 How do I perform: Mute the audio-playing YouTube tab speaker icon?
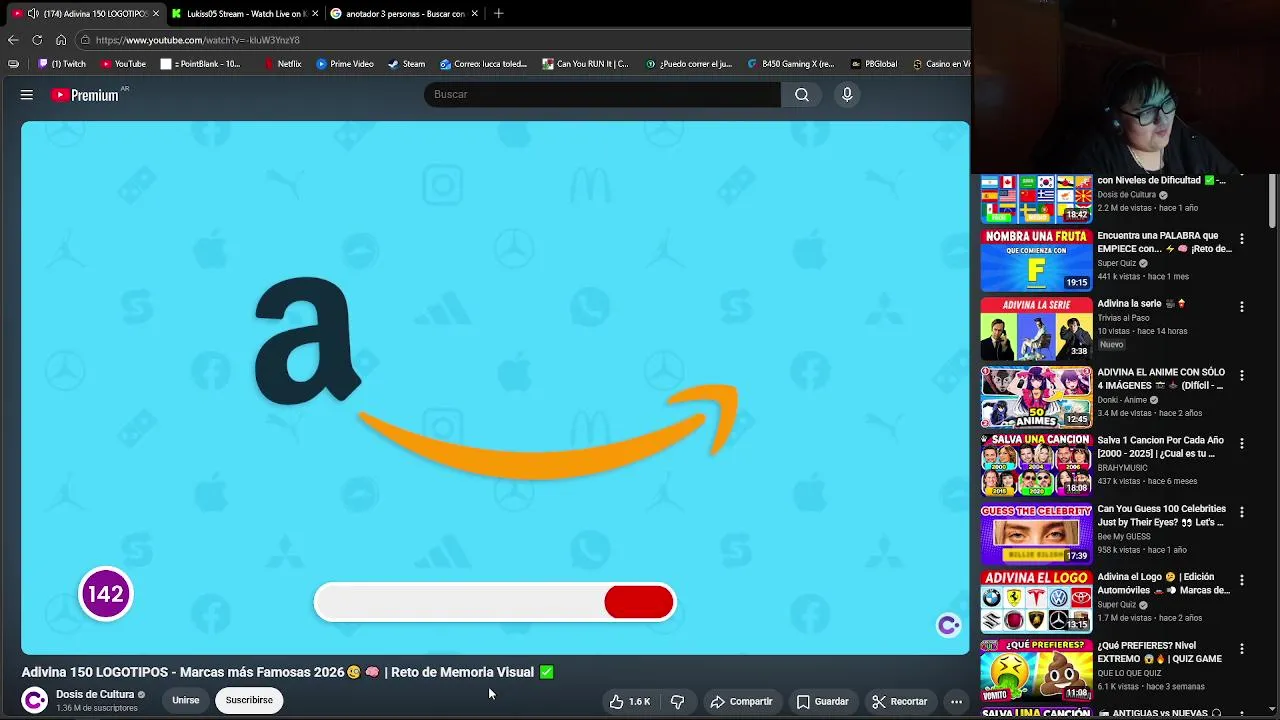(33, 13)
